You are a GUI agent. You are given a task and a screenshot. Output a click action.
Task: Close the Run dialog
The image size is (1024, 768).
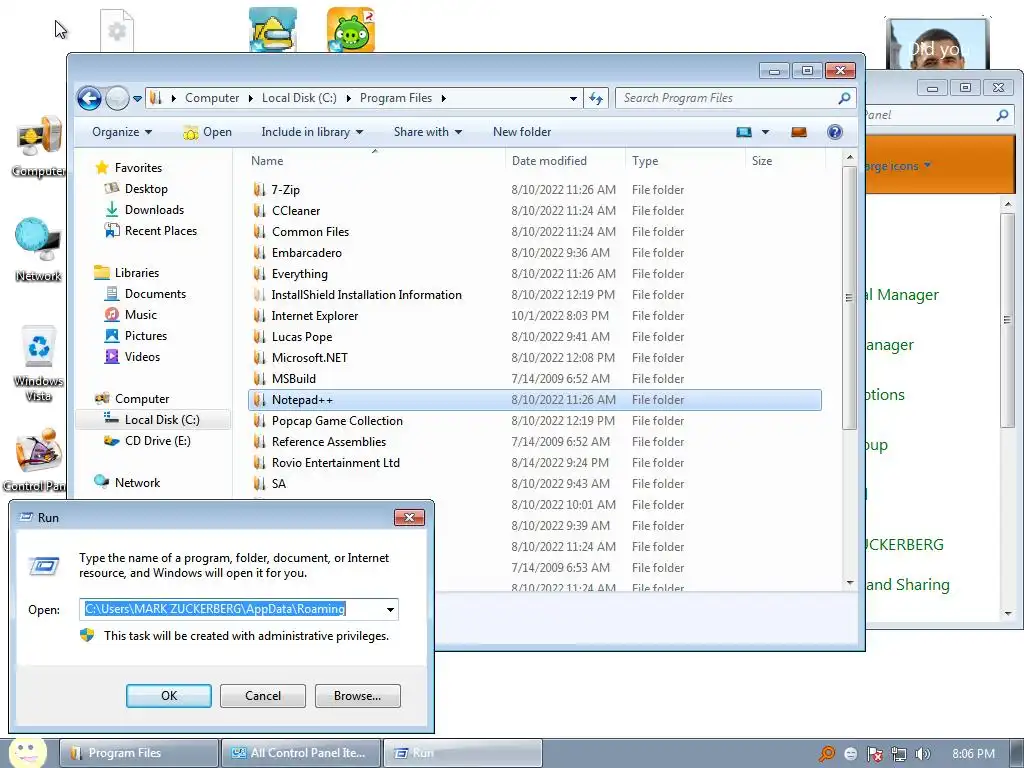pyautogui.click(x=409, y=517)
